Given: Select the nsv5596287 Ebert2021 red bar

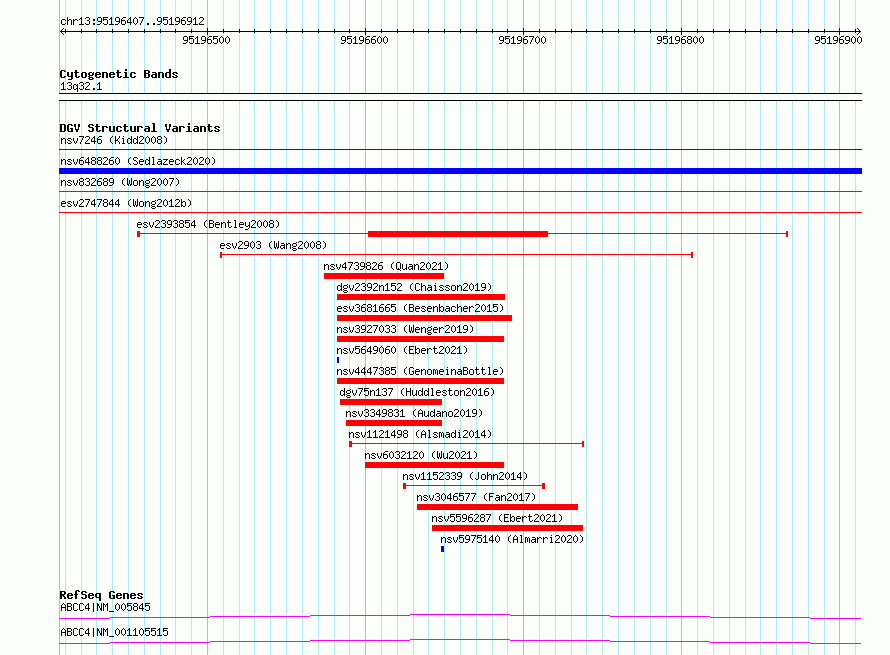Looking at the screenshot, I should click(x=507, y=528).
